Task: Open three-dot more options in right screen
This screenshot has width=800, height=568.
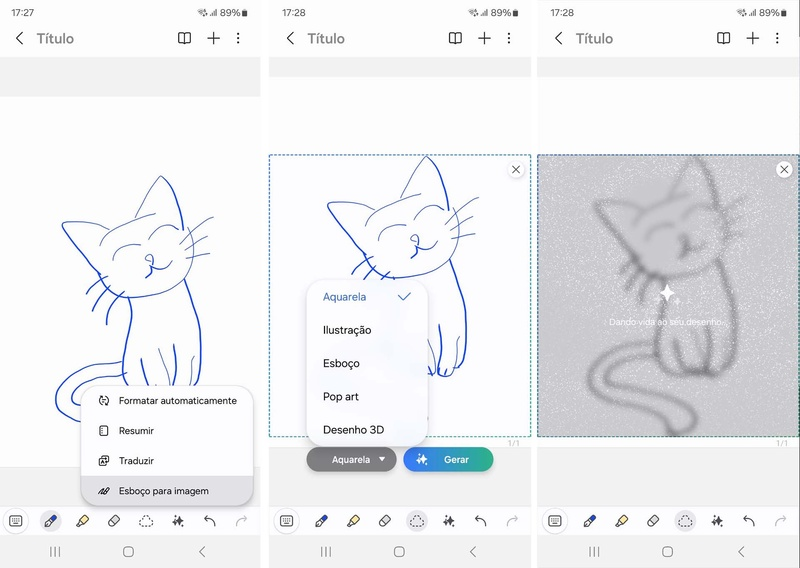Action: 777,38
